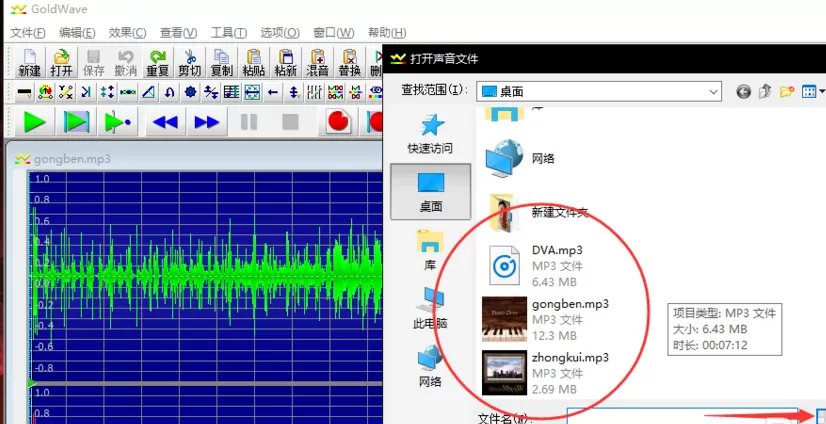The height and width of the screenshot is (424, 826).
Task: Select the 网络 item in the file list
Action: 519,158
